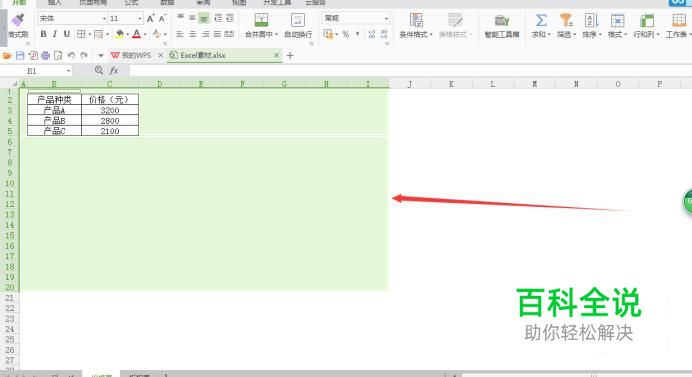Screen dimensions: 692x377
Task: Close the 我的WPS tab
Action: tap(160, 56)
